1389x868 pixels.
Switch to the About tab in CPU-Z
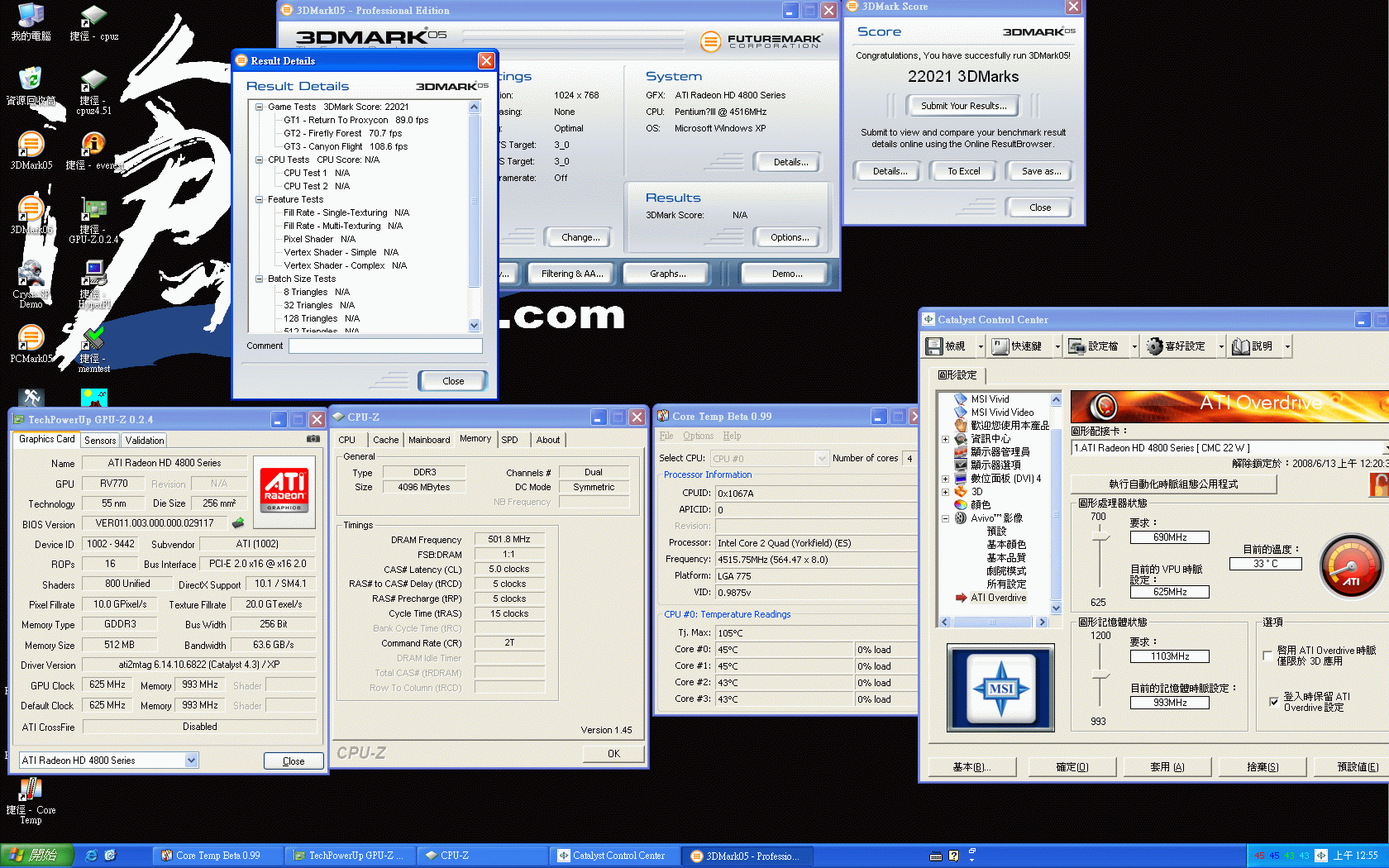point(547,440)
